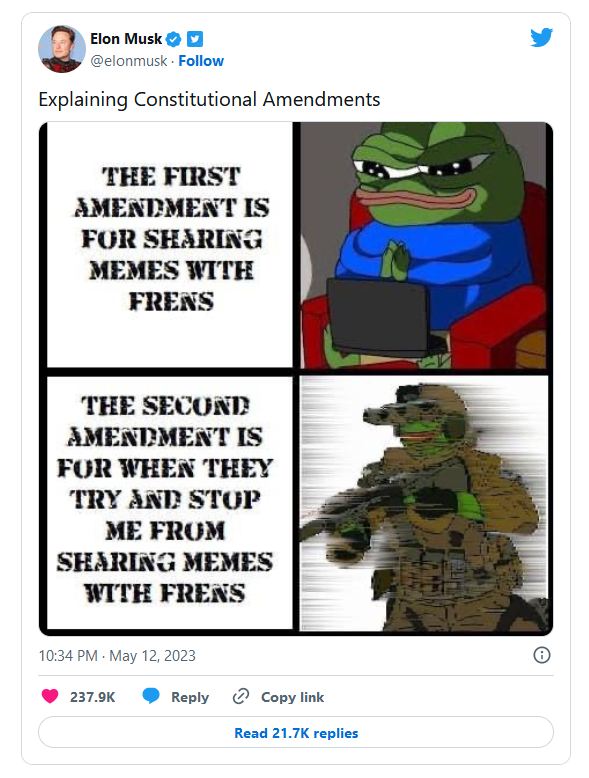589x778 pixels.
Task: Click the chain link copy icon
Action: click(x=241, y=696)
